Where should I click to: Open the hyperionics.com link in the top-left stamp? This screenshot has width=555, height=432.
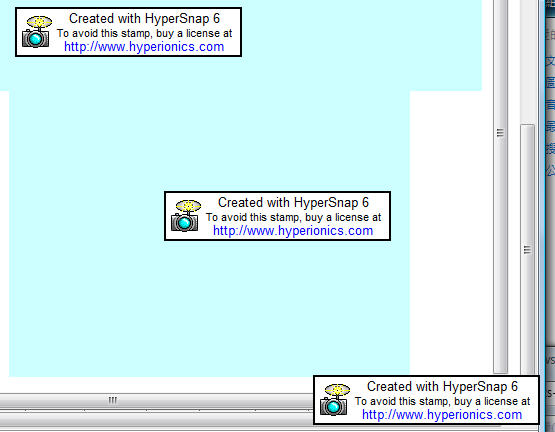pyautogui.click(x=144, y=47)
